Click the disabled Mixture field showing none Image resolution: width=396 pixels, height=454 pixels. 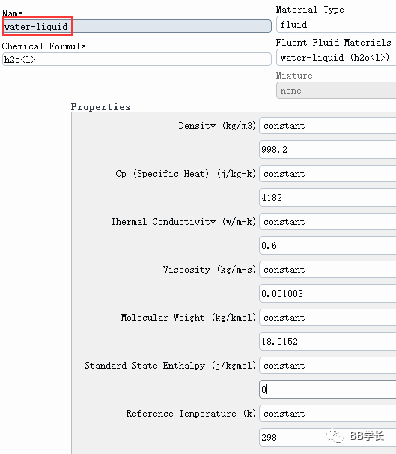(336, 90)
